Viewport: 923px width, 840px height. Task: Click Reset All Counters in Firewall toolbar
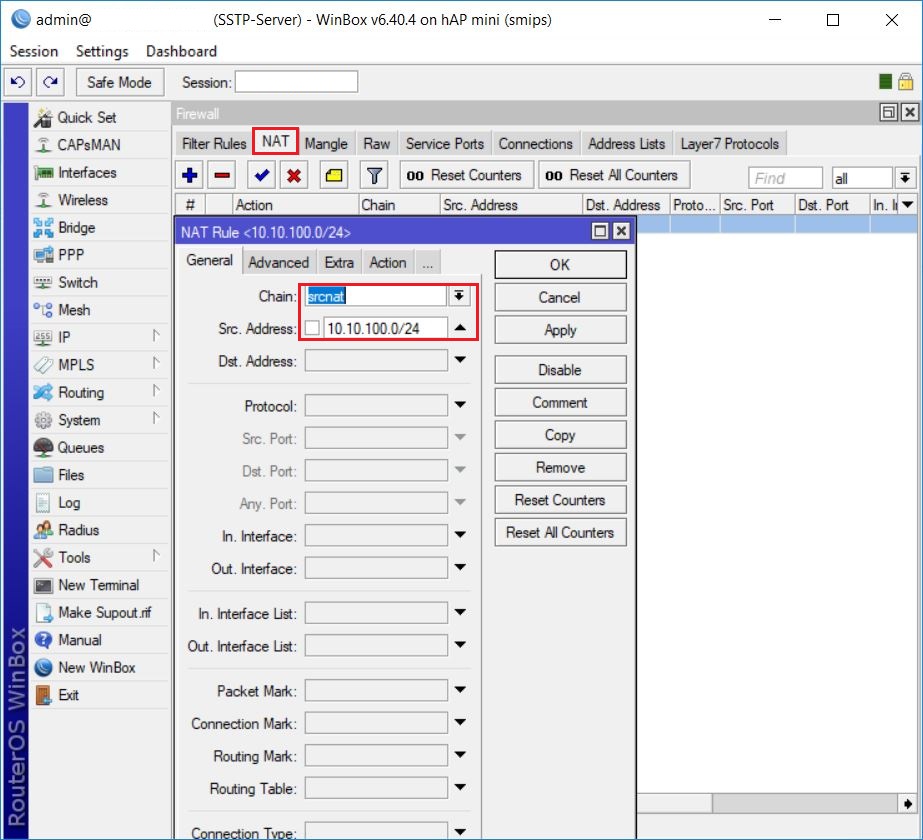click(x=613, y=175)
